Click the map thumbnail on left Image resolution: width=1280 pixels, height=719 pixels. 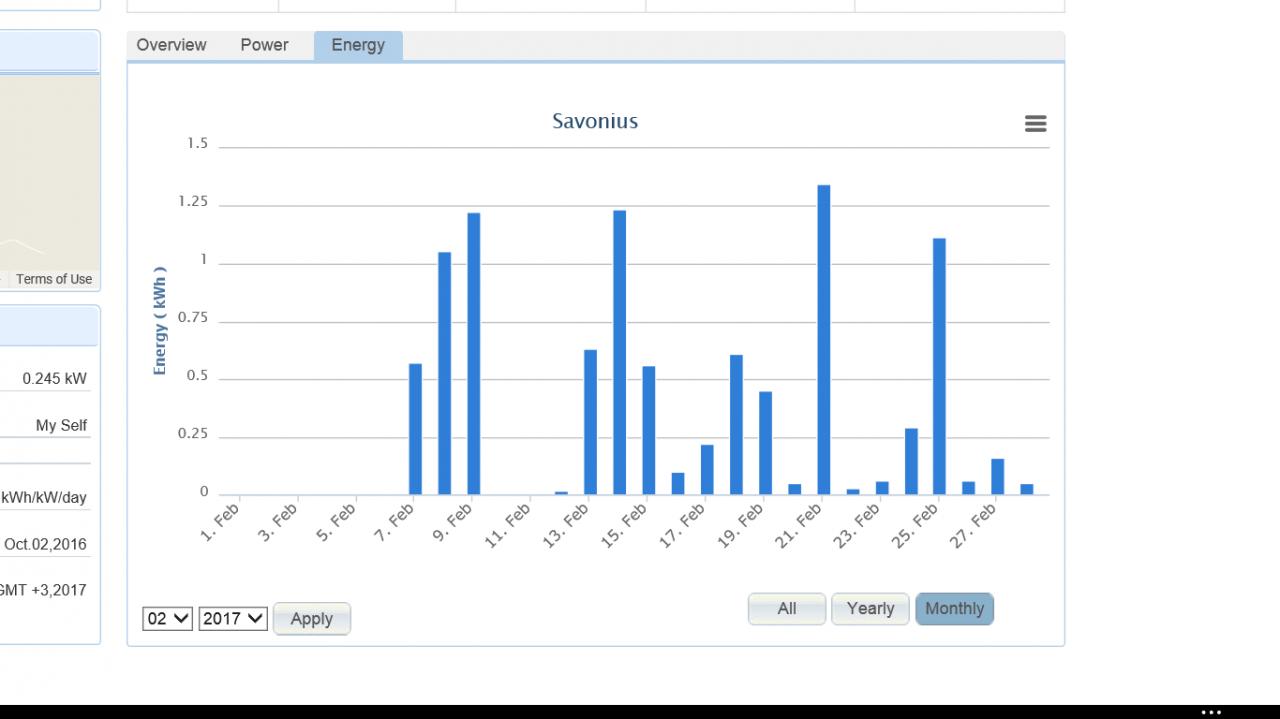(x=50, y=172)
